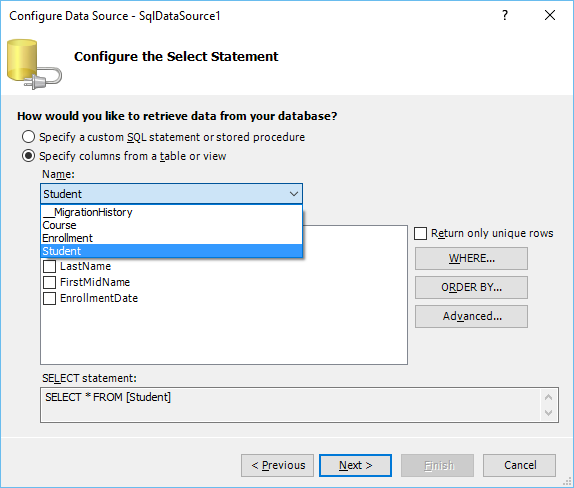Viewport: 574px width, 488px height.
Task: Open Advanced SQL generation options
Action: (x=472, y=316)
